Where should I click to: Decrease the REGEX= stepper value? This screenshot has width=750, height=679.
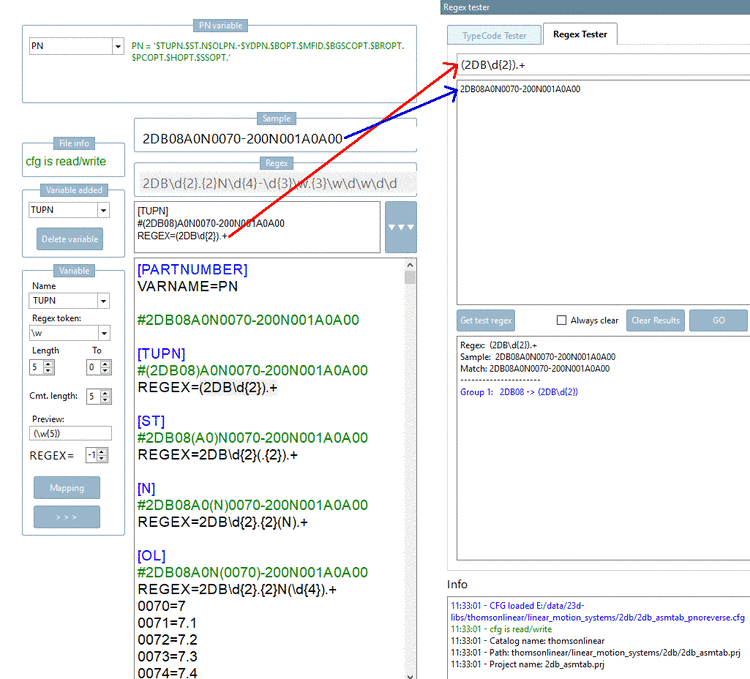pos(102,459)
